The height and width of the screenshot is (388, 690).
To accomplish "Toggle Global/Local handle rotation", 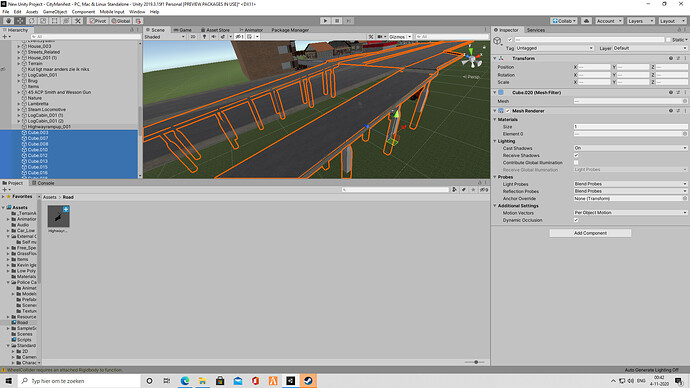I will tap(121, 21).
